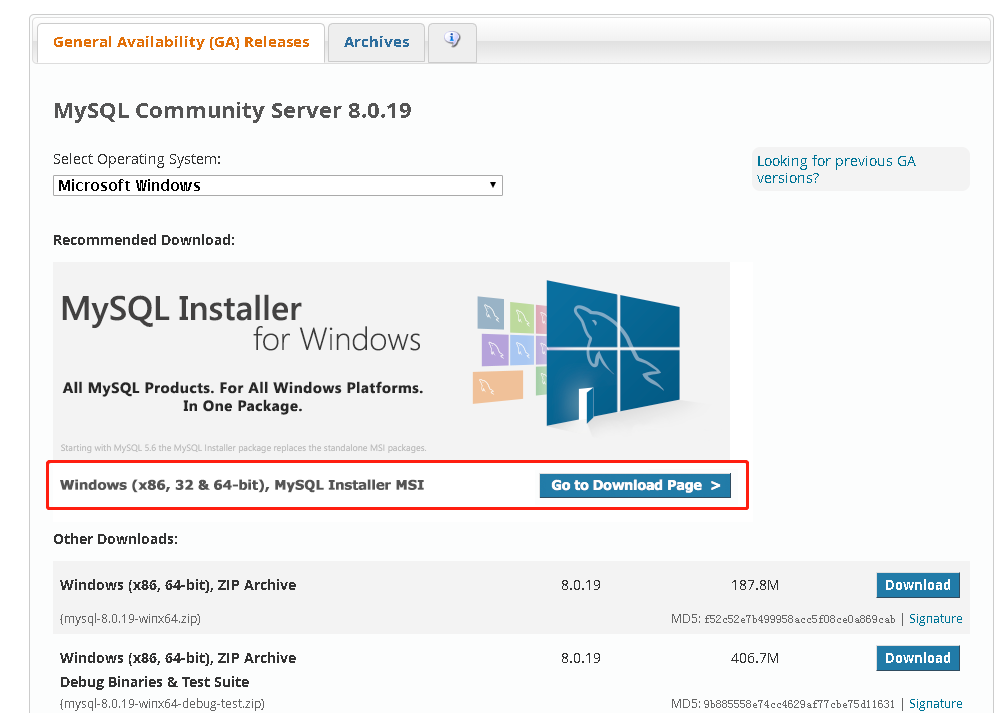Click MD5 hash starting with 9b885558

click(x=799, y=704)
